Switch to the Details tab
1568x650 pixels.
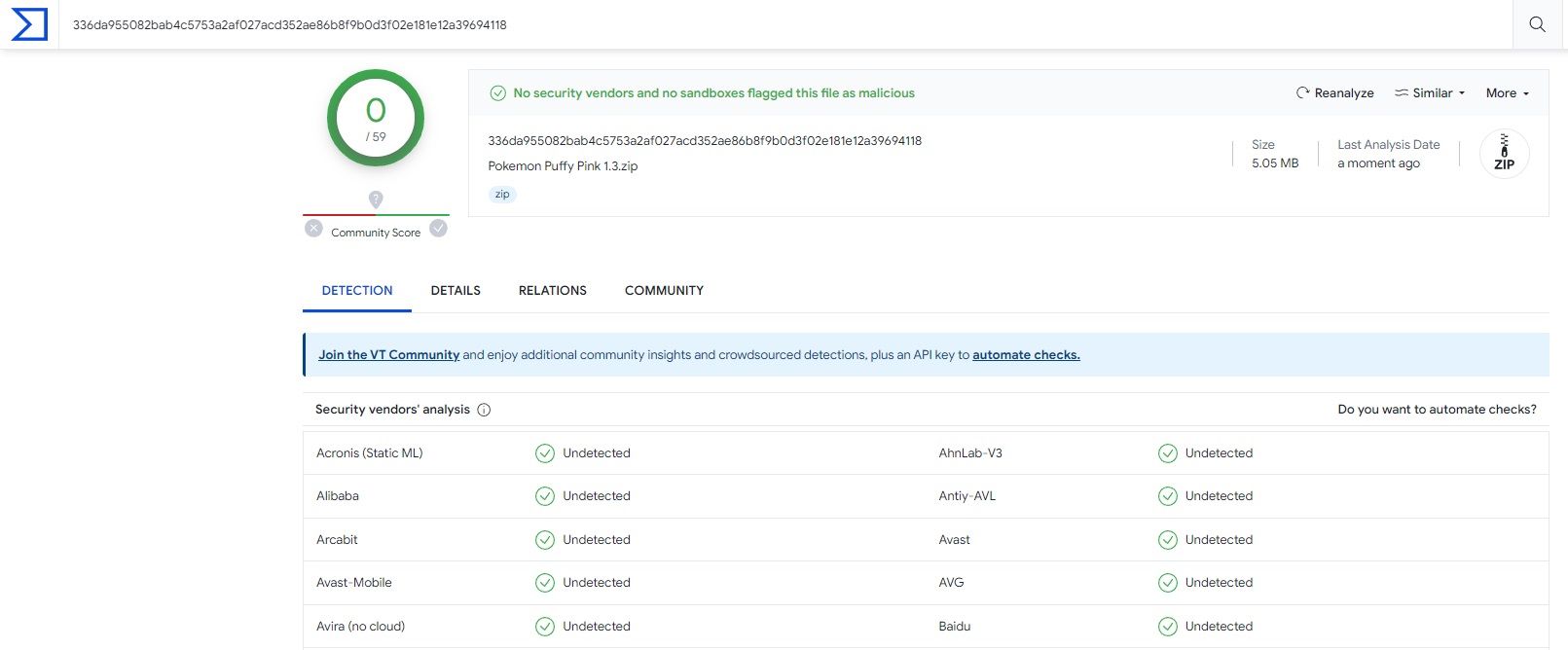click(x=456, y=291)
